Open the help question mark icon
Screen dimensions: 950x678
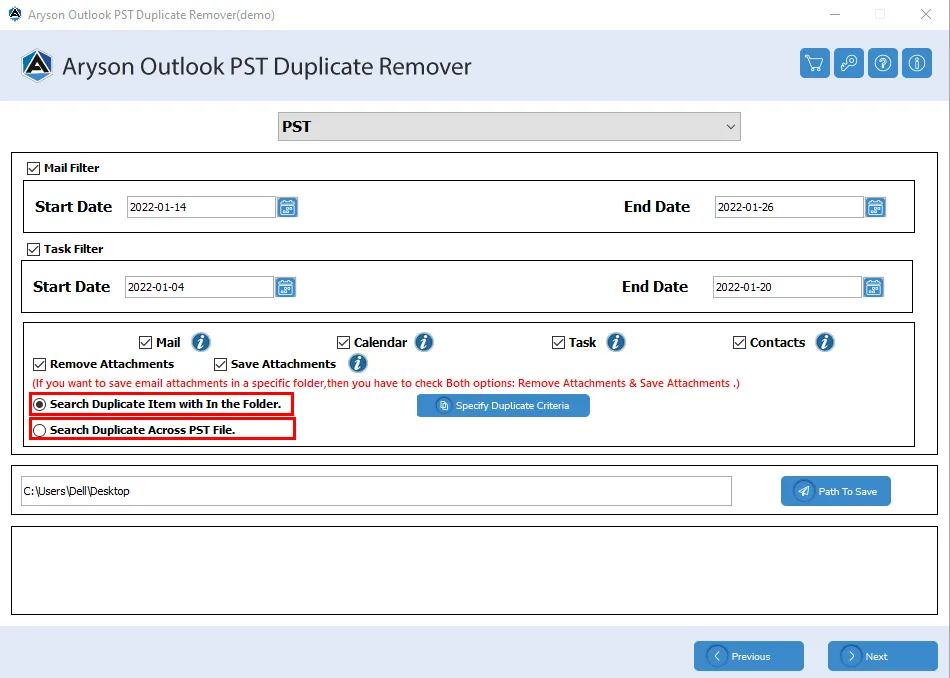[x=883, y=63]
